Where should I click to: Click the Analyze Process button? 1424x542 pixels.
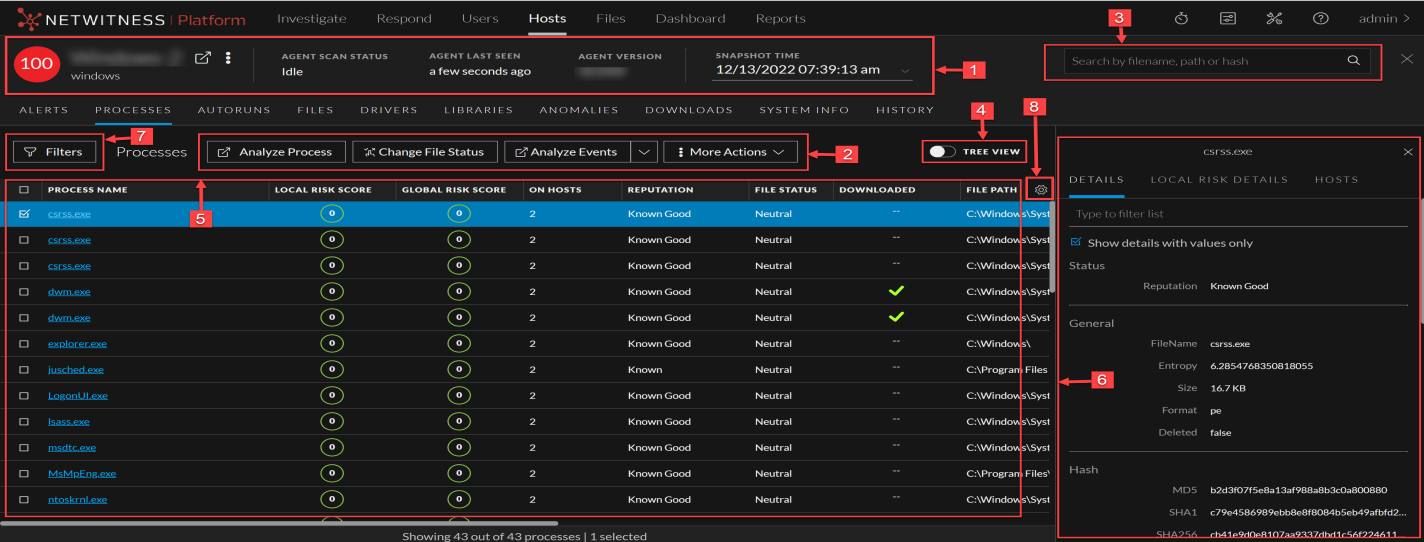click(276, 152)
